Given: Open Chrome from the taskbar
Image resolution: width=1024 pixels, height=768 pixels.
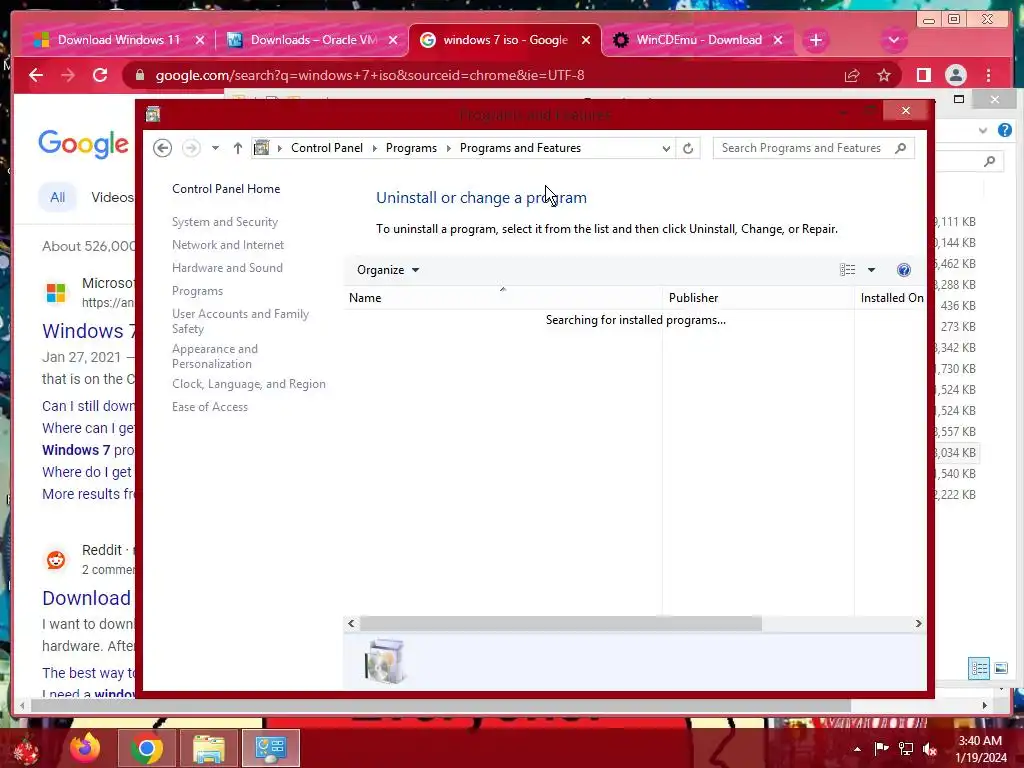Looking at the screenshot, I should click(147, 748).
